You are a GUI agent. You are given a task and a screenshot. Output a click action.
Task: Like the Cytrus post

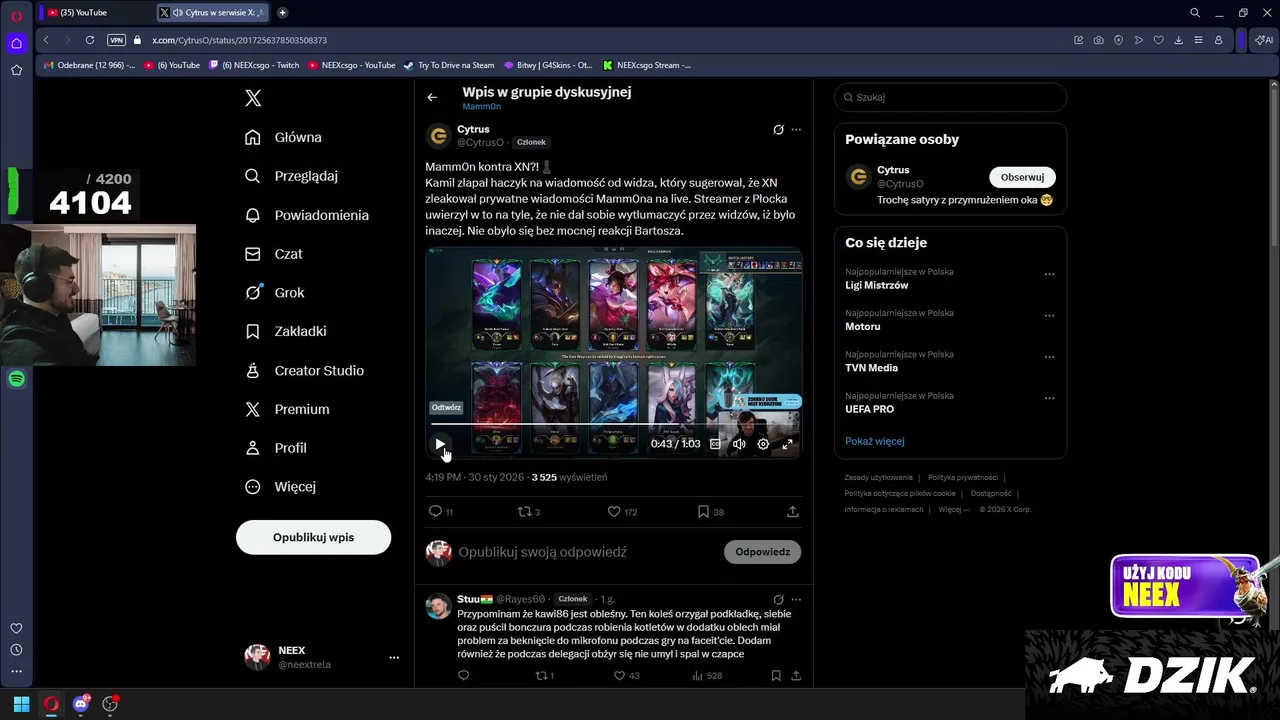pos(622,511)
